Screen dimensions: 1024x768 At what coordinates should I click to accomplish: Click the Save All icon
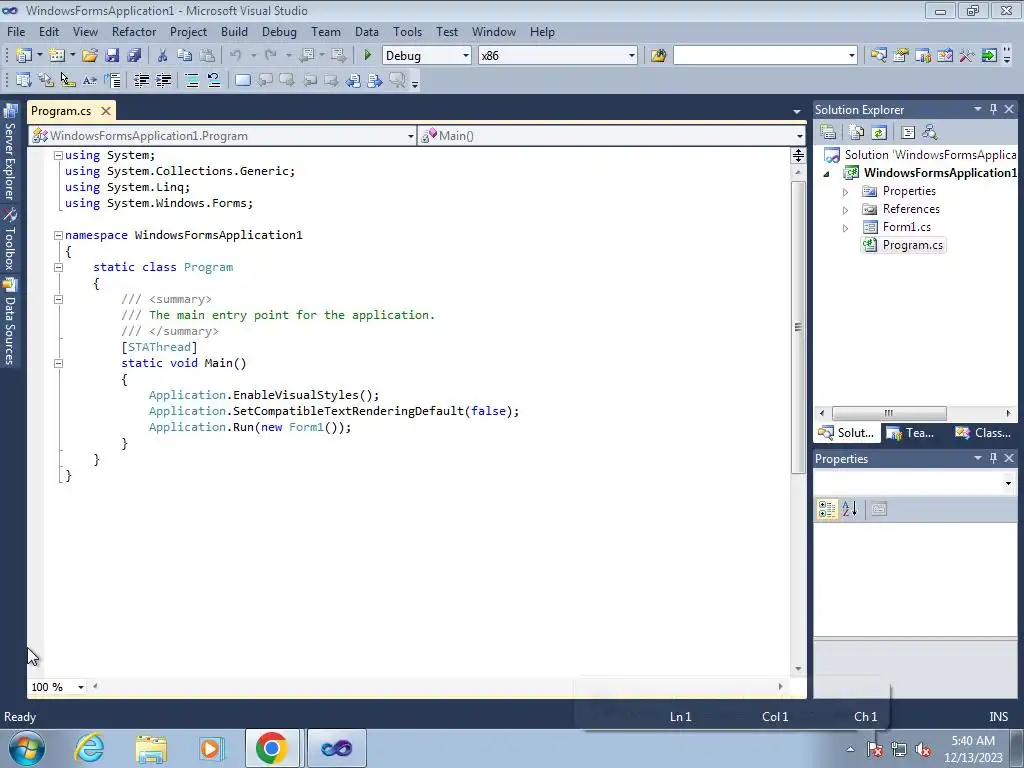click(x=134, y=56)
